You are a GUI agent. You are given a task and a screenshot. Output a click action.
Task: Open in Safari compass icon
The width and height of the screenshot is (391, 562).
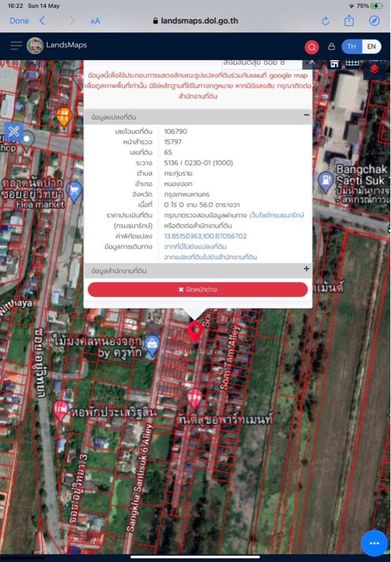374,20
